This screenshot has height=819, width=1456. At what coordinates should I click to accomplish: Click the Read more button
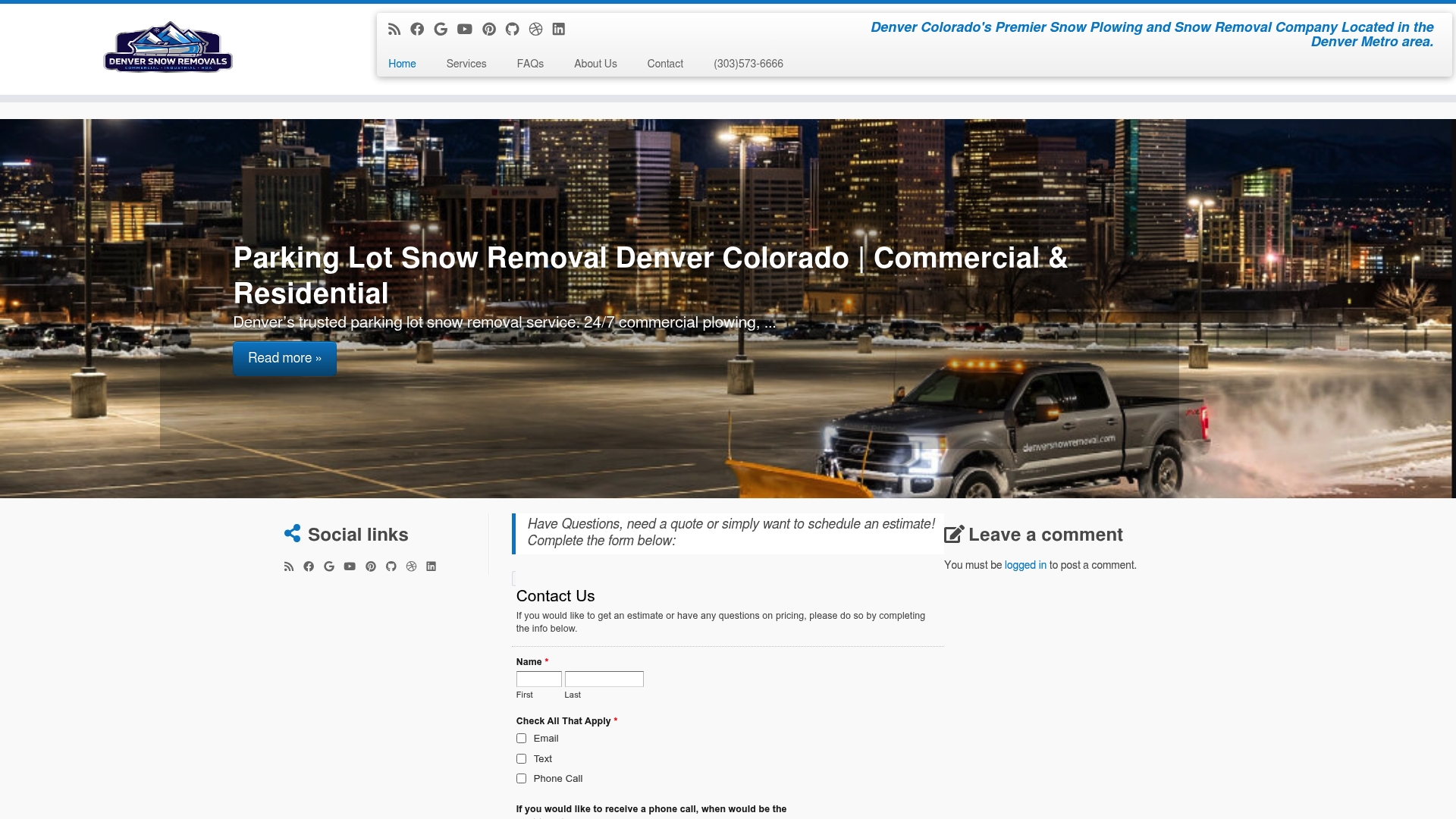284,358
